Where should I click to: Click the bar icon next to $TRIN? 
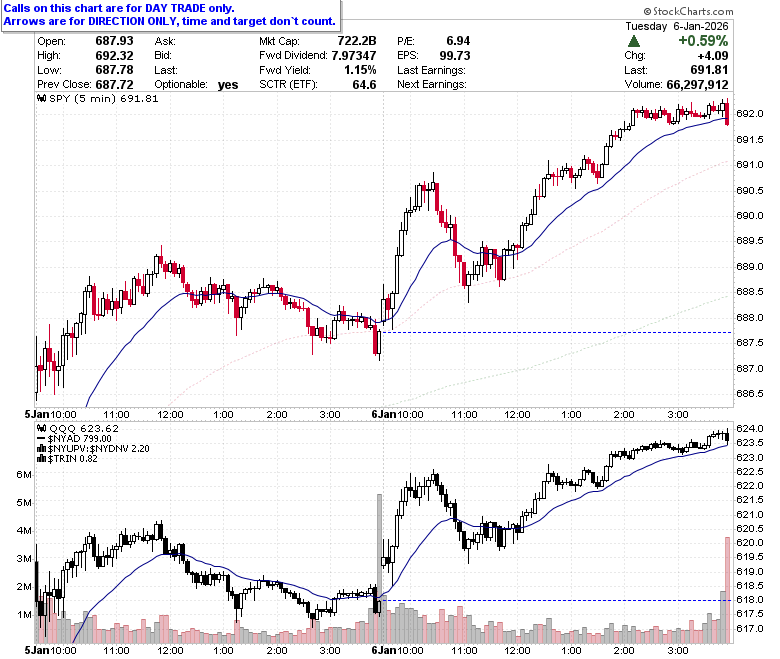pos(42,459)
